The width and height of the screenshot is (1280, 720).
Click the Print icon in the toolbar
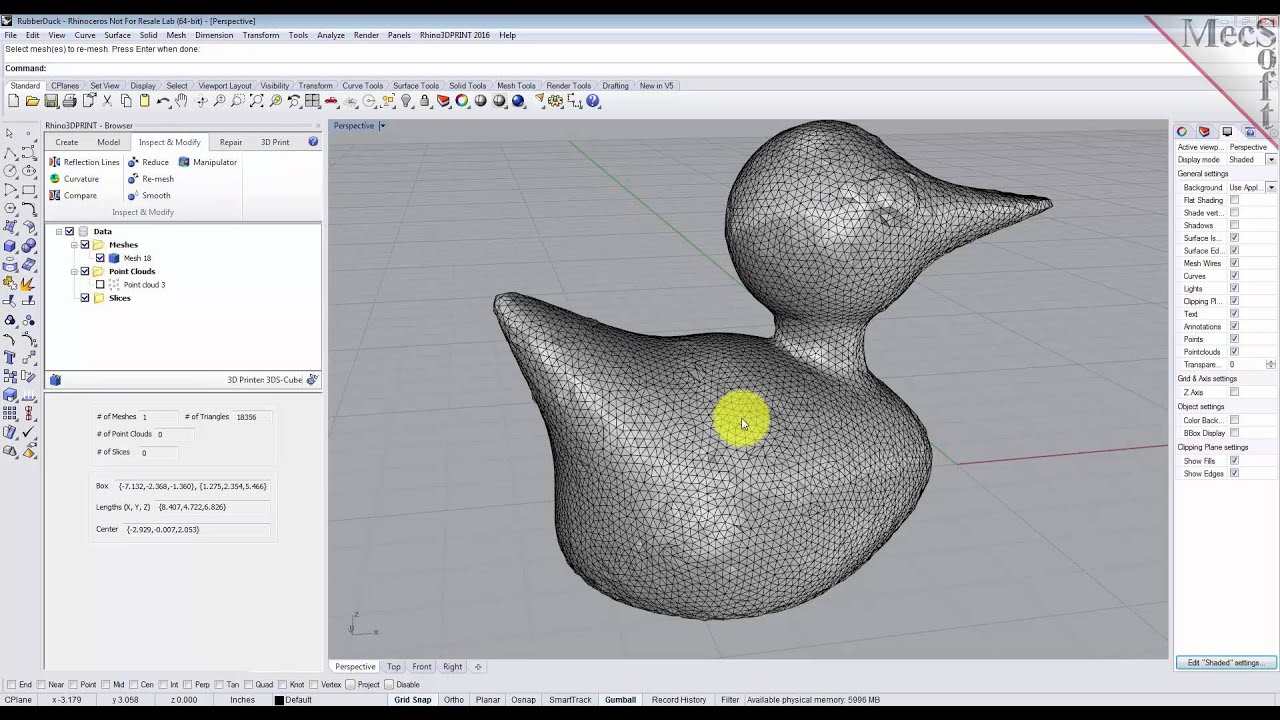coord(69,101)
